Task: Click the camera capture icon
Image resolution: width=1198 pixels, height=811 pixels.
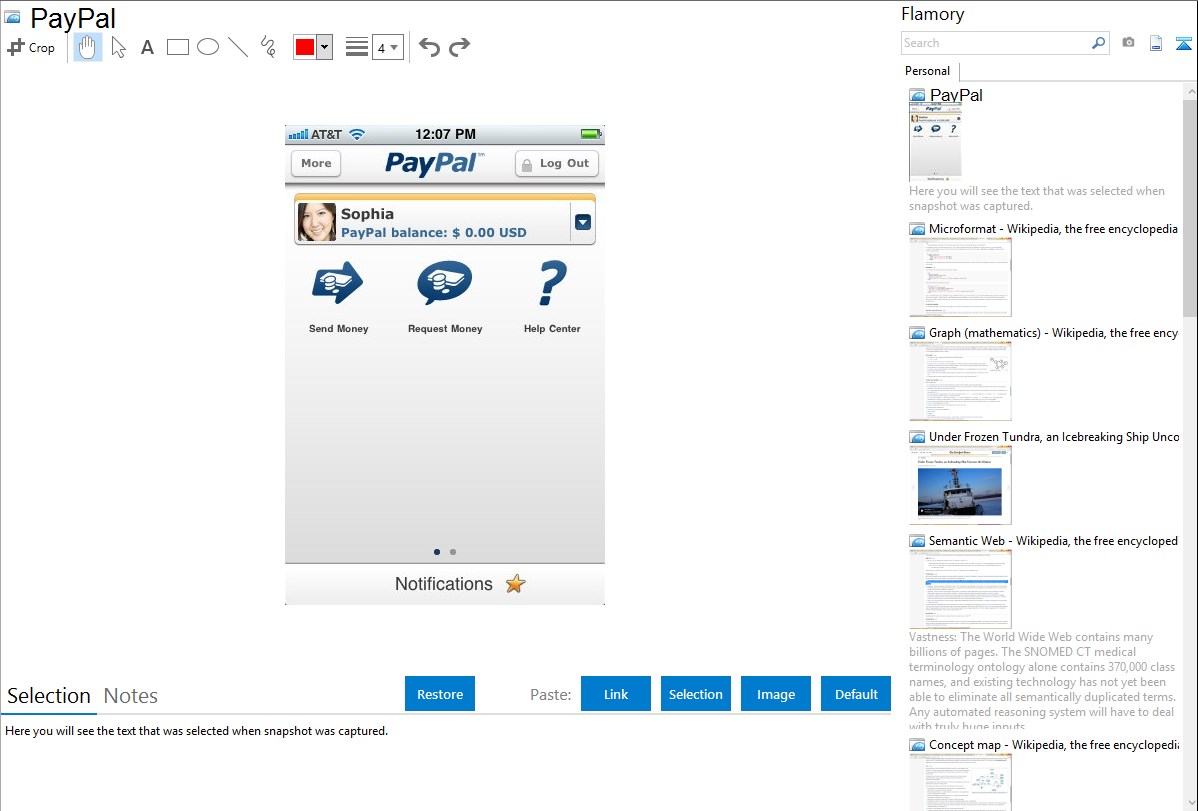Action: (1128, 43)
